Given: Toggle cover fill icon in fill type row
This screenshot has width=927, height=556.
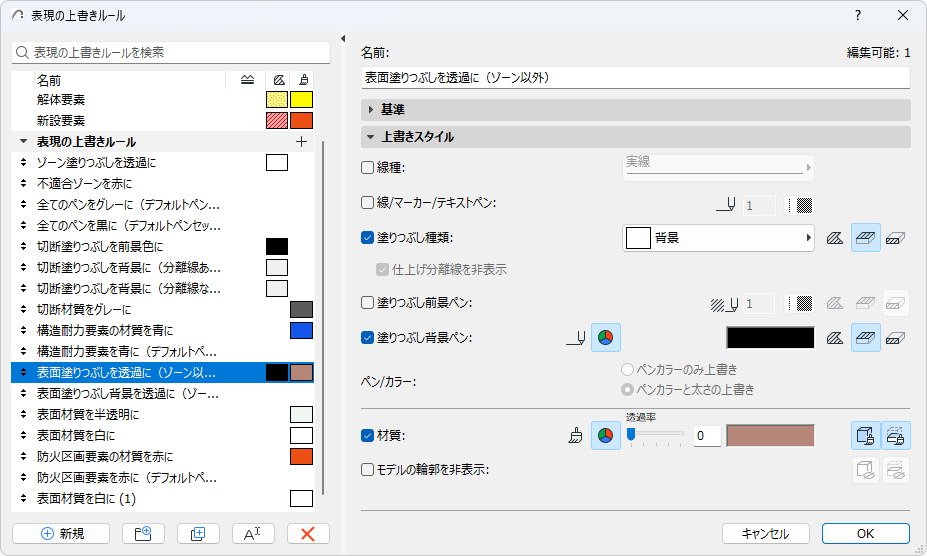Looking at the screenshot, I should pyautogui.click(x=866, y=238).
